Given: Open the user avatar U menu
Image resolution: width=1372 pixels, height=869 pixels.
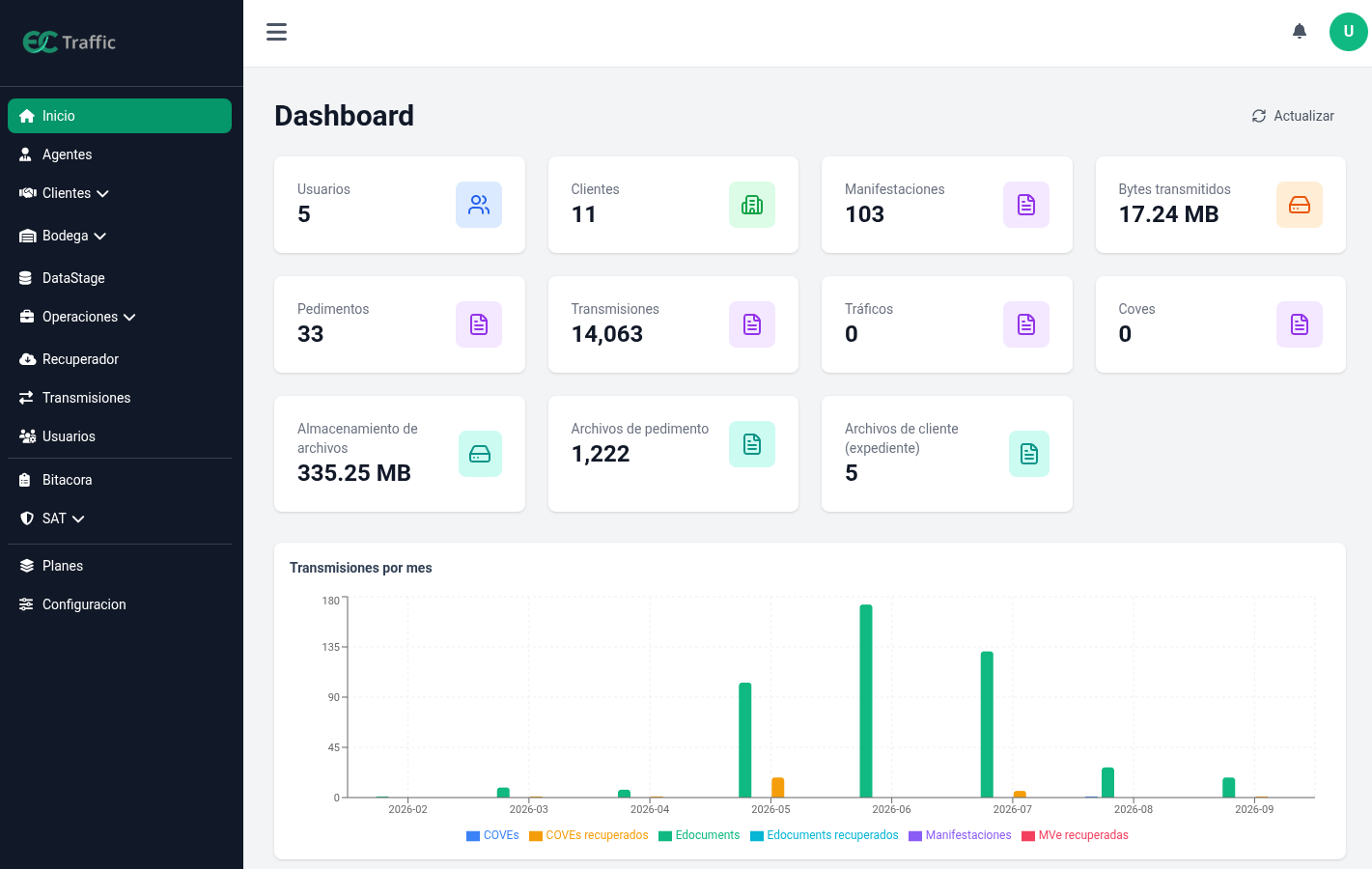Looking at the screenshot, I should [x=1349, y=32].
